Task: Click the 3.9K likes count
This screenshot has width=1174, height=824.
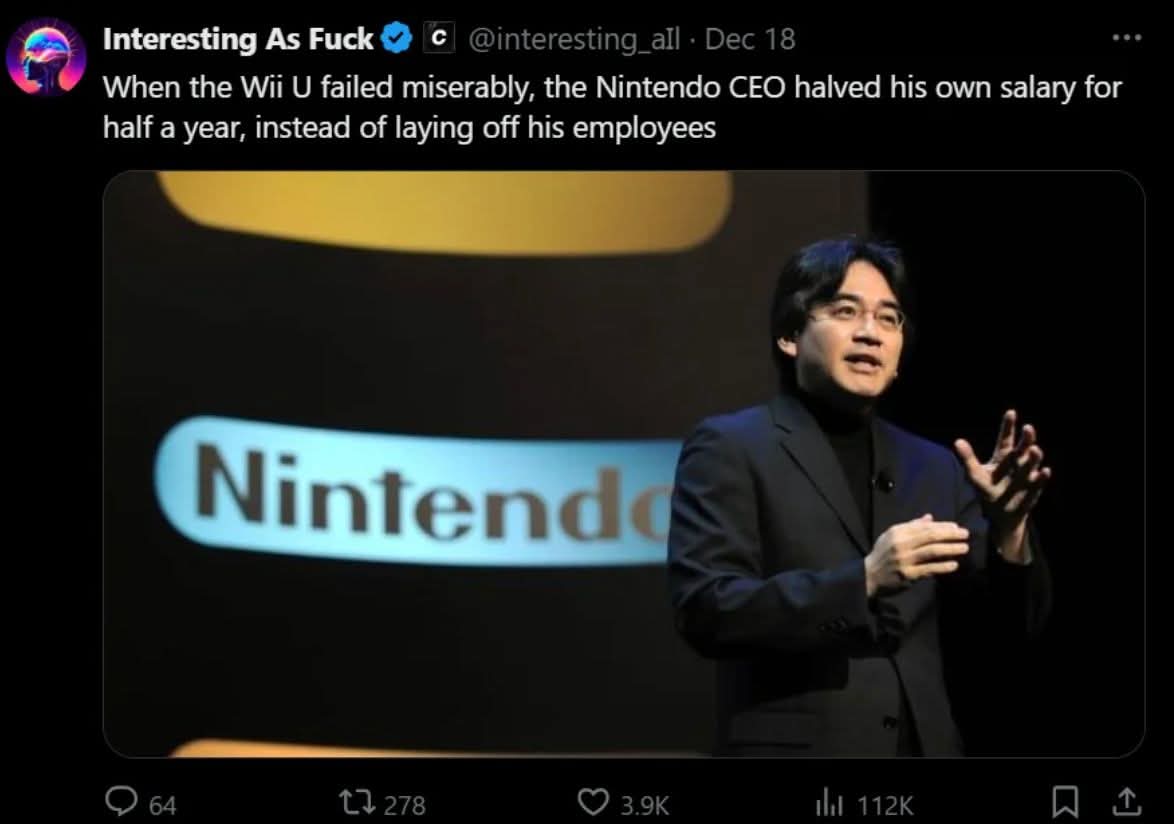Action: 643,804
